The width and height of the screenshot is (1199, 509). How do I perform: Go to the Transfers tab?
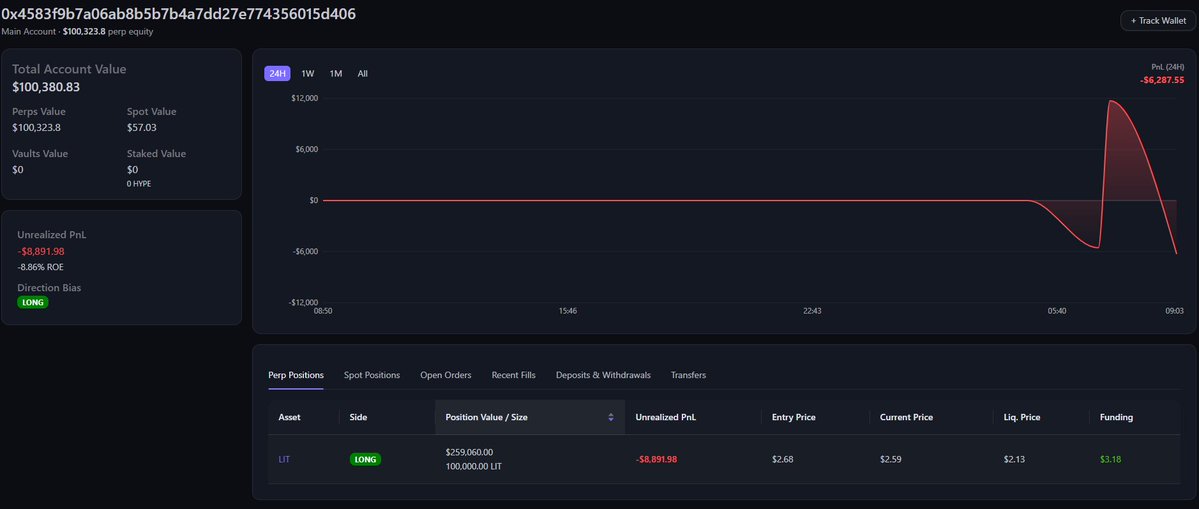point(688,375)
